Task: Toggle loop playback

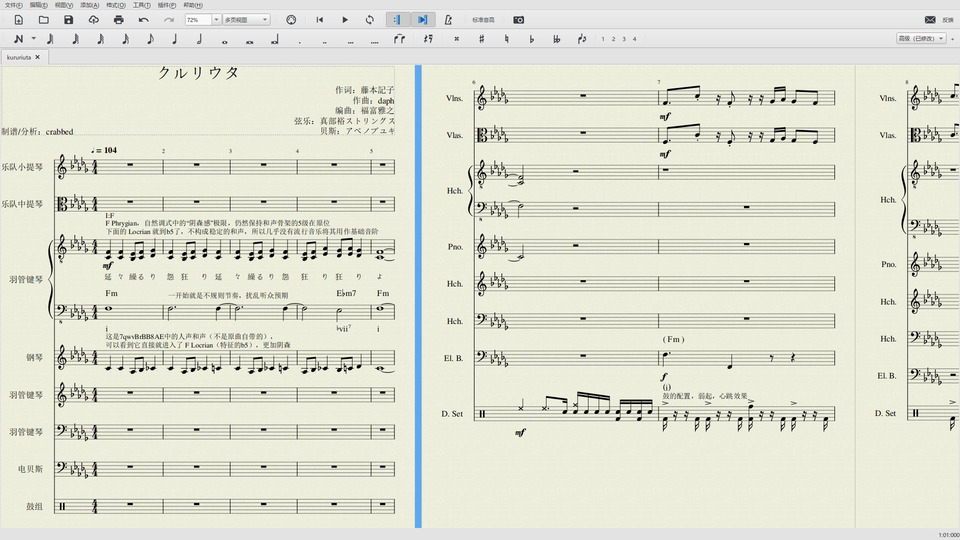Action: point(370,20)
